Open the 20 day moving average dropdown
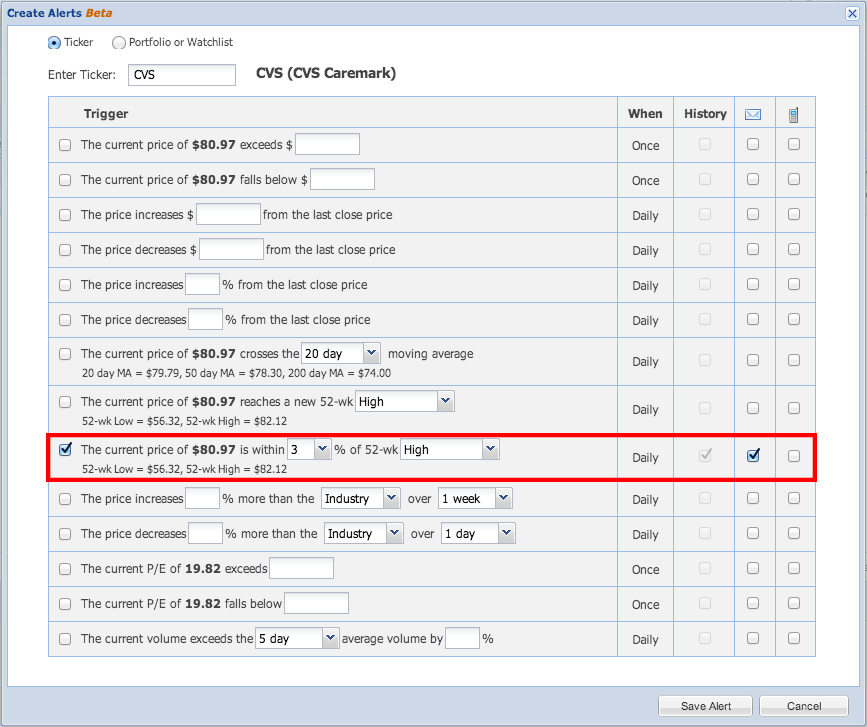Viewport: 867px width, 727px height. click(x=340, y=353)
